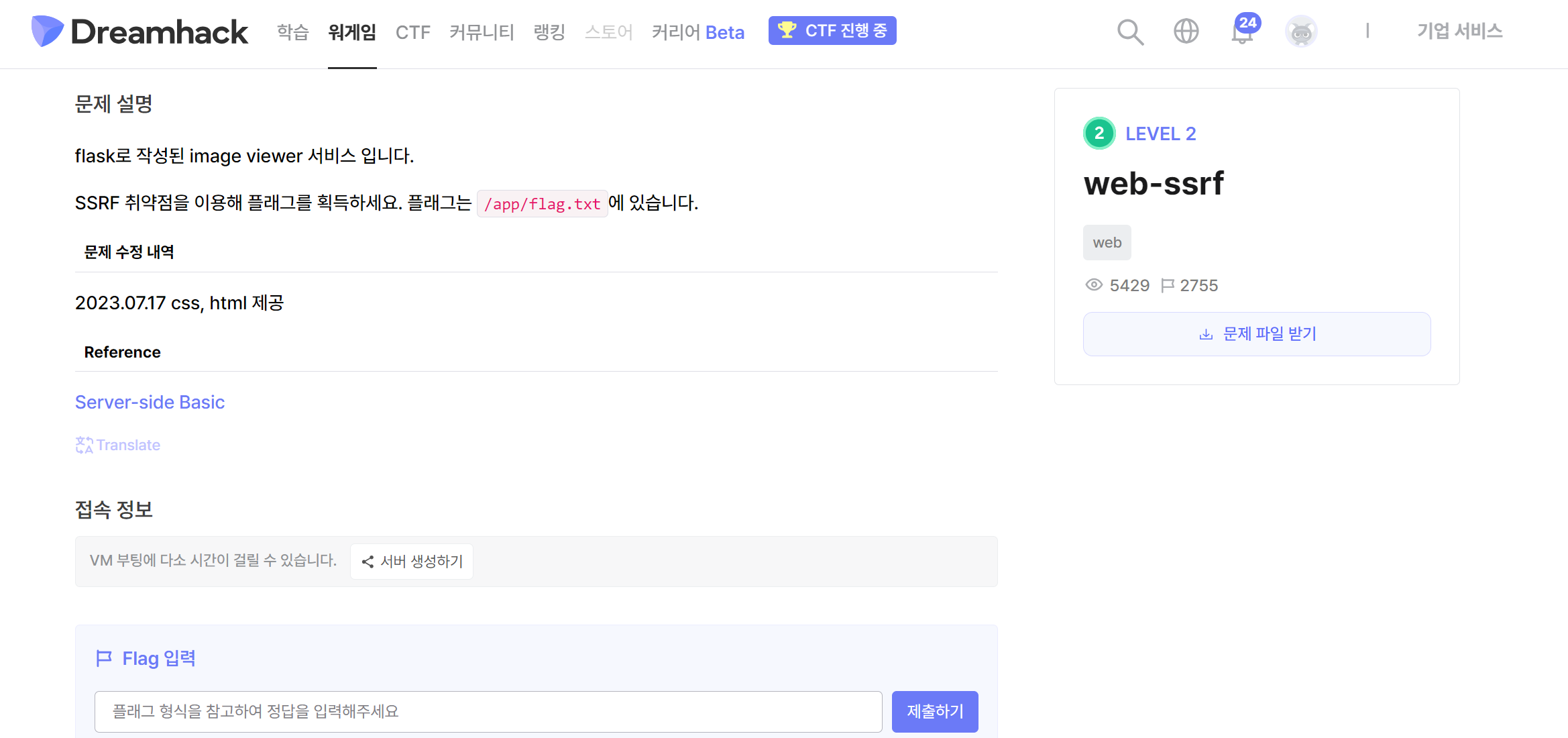The width and height of the screenshot is (1568, 738).
Task: Click 서버 생성하기 button
Action: click(412, 562)
